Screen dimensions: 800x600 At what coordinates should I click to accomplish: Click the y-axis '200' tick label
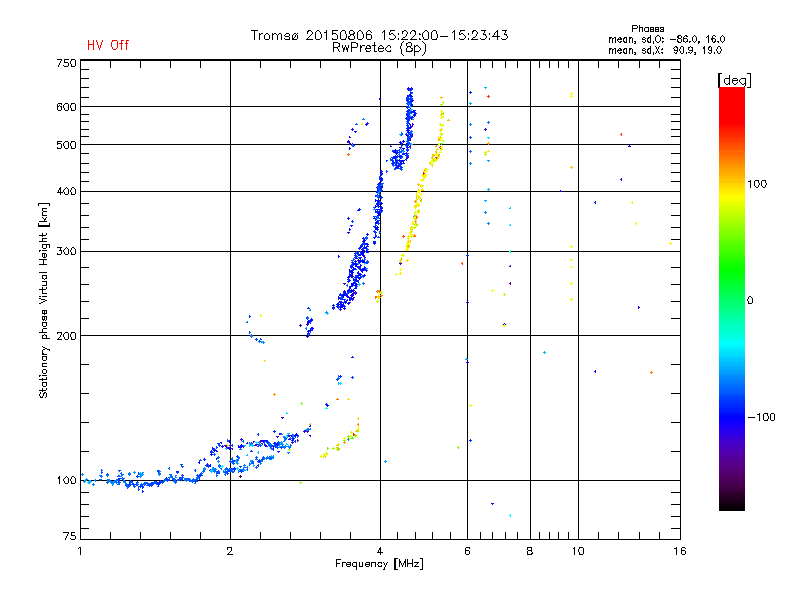pos(66,336)
